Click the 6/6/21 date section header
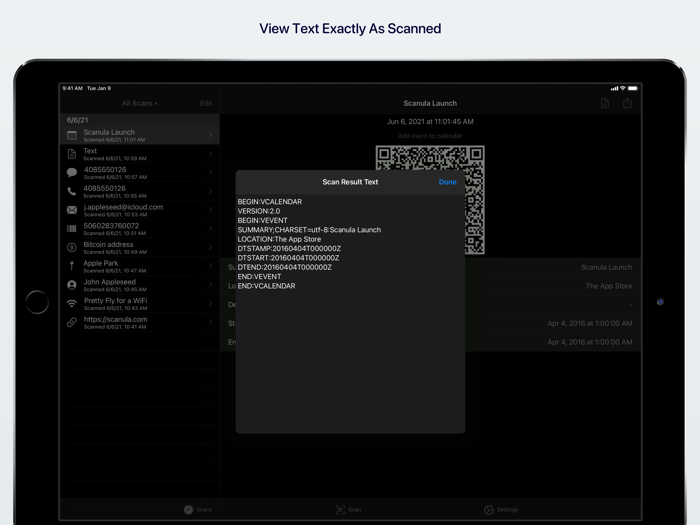The image size is (700, 525). click(139, 120)
